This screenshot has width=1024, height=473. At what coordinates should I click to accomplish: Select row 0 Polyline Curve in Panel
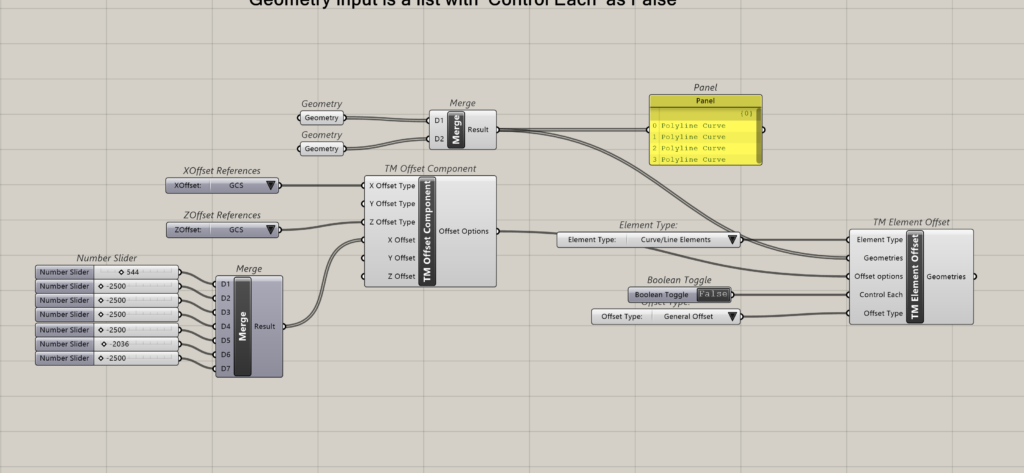click(x=690, y=126)
